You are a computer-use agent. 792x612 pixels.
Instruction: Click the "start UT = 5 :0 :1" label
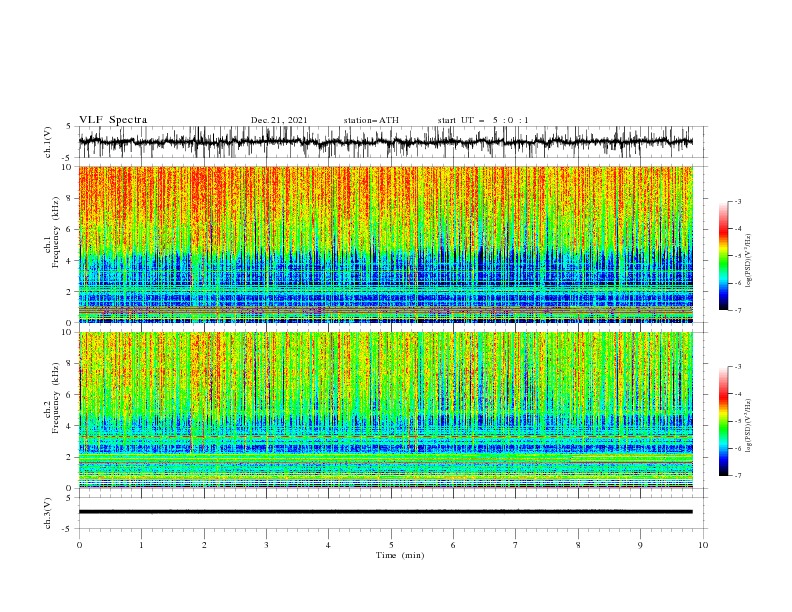(x=483, y=120)
